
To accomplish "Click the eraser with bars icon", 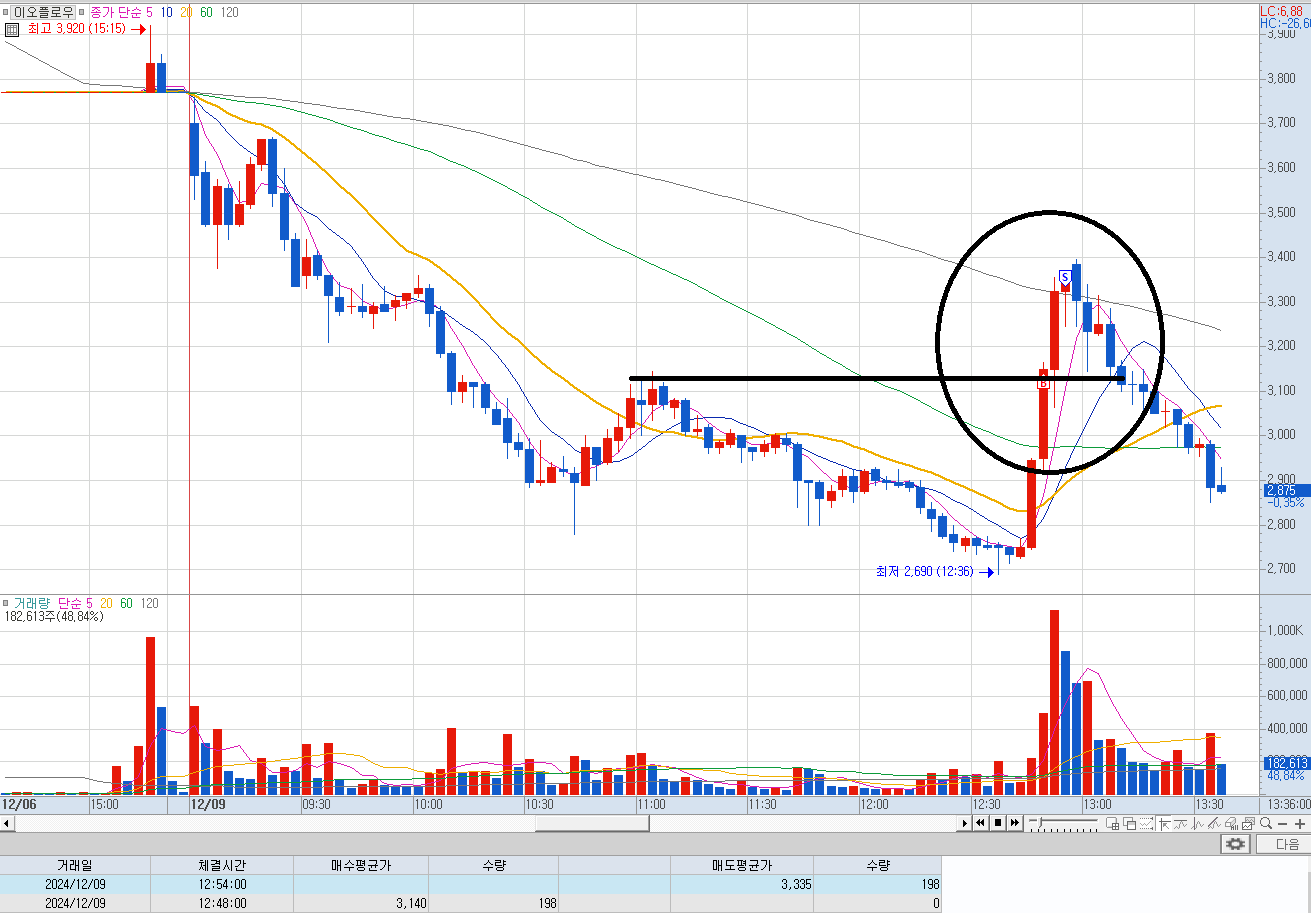I will click(1231, 823).
